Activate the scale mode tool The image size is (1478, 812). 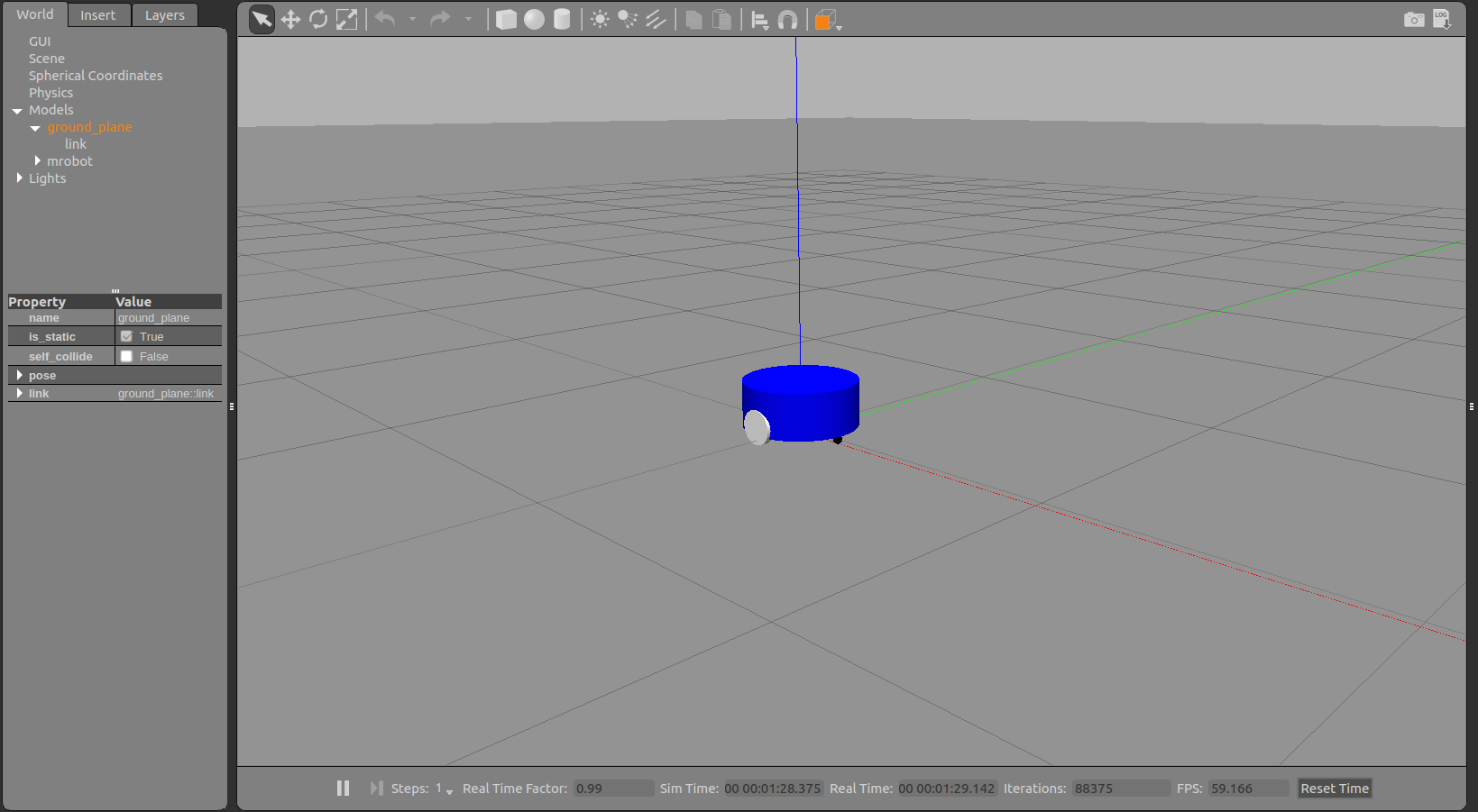pyautogui.click(x=346, y=19)
